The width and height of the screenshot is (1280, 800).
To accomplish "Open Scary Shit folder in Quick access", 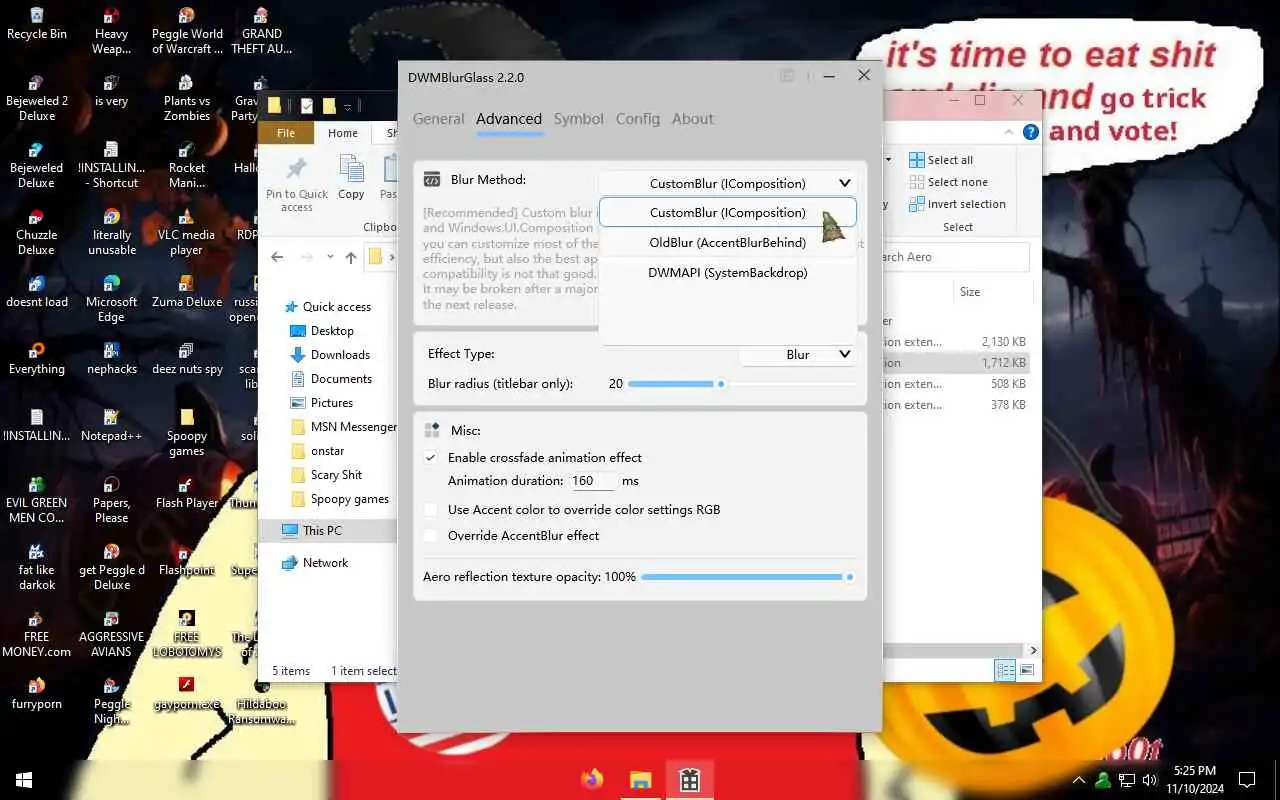I will [336, 475].
